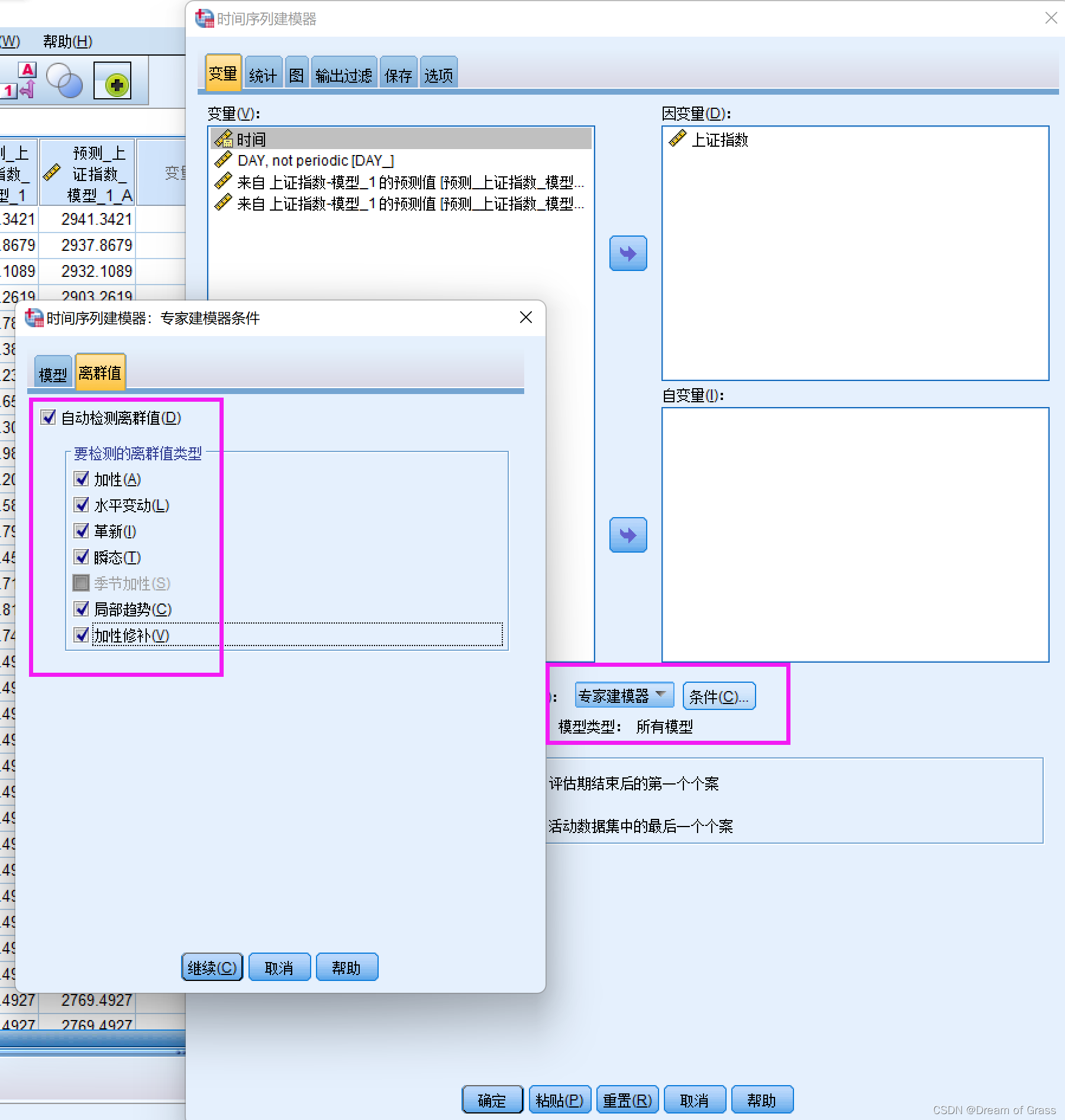Toggle the 自动检测离群值(D) checkbox
Image resolution: width=1065 pixels, height=1120 pixels.
[x=49, y=418]
